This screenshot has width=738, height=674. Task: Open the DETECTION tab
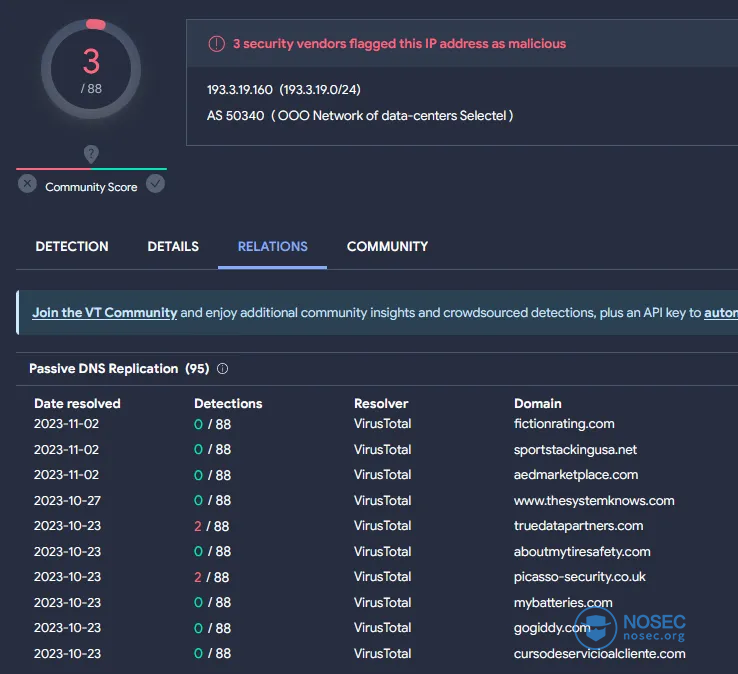click(72, 246)
